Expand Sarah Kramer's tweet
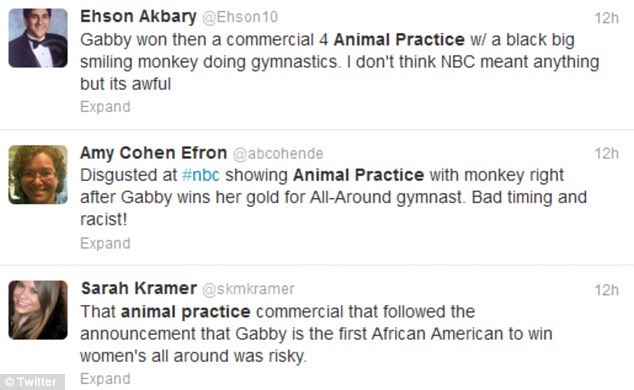 (x=105, y=379)
